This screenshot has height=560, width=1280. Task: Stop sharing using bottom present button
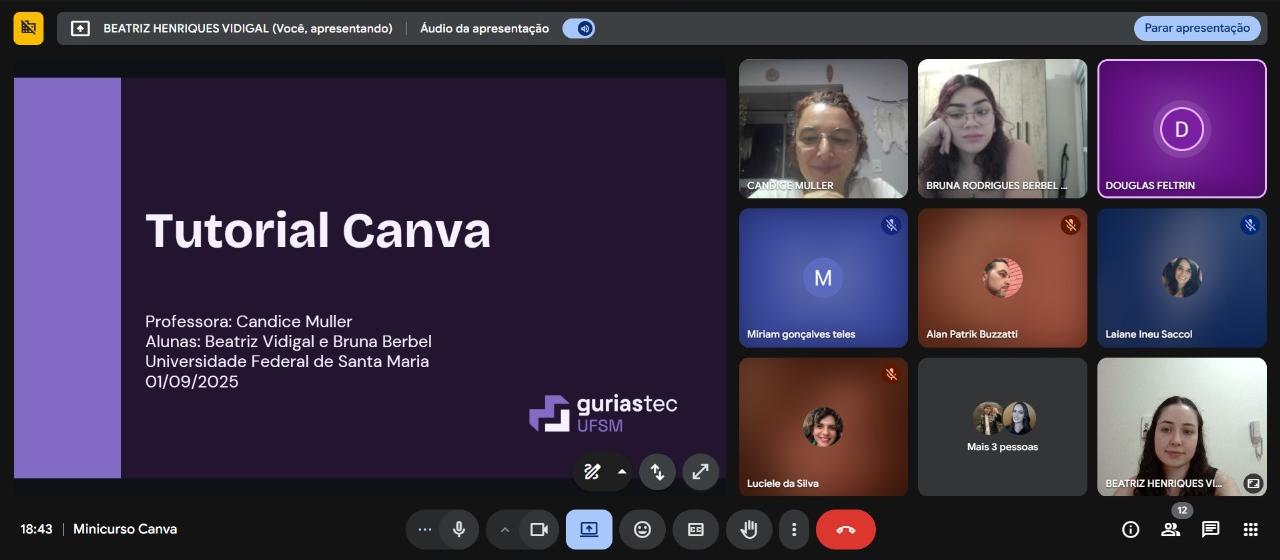[589, 529]
